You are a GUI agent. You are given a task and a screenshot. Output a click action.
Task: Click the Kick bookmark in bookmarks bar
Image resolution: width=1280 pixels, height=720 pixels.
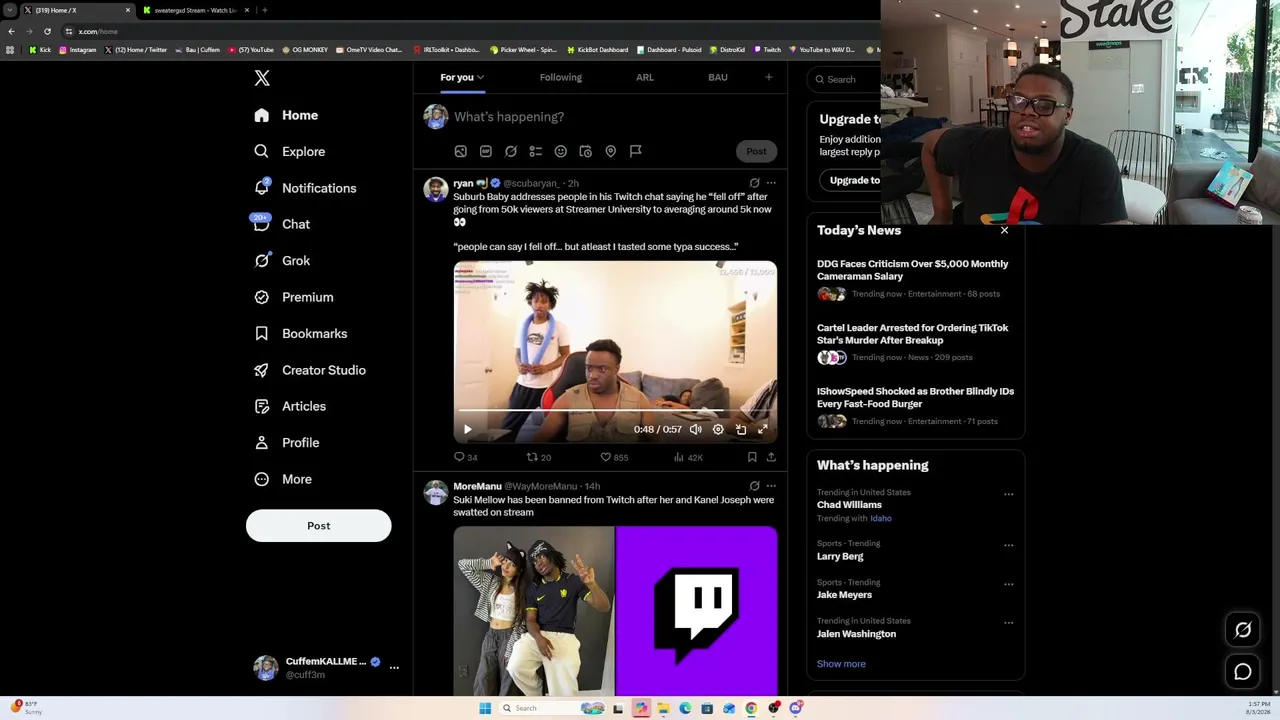tap(40, 49)
